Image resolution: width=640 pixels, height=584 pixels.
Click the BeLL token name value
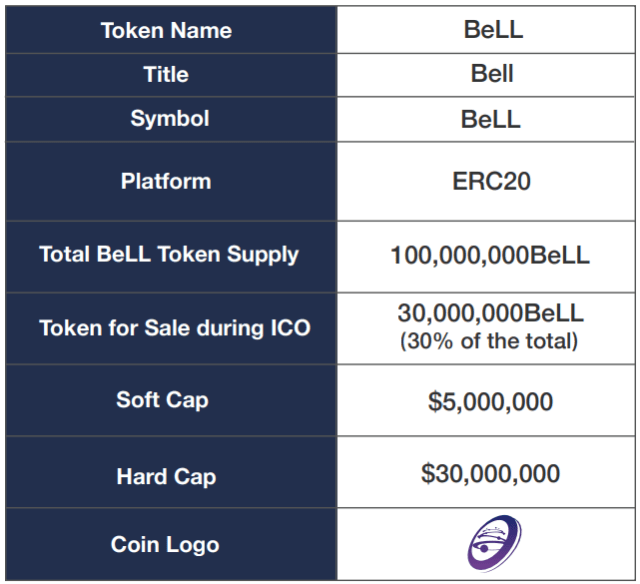coord(493,30)
